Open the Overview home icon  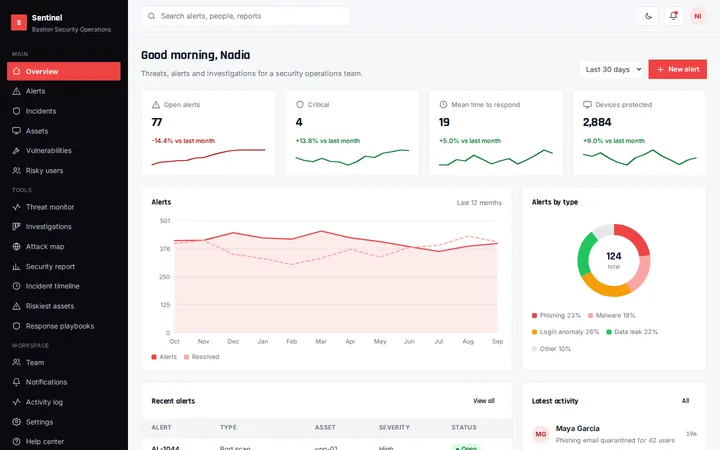pos(17,71)
